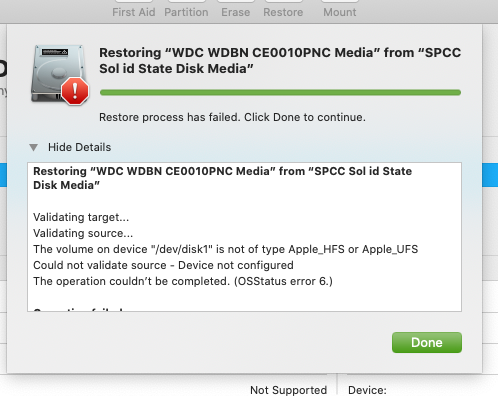The height and width of the screenshot is (397, 498).
Task: Click the OSStatus error 6 line
Action: coord(183,281)
